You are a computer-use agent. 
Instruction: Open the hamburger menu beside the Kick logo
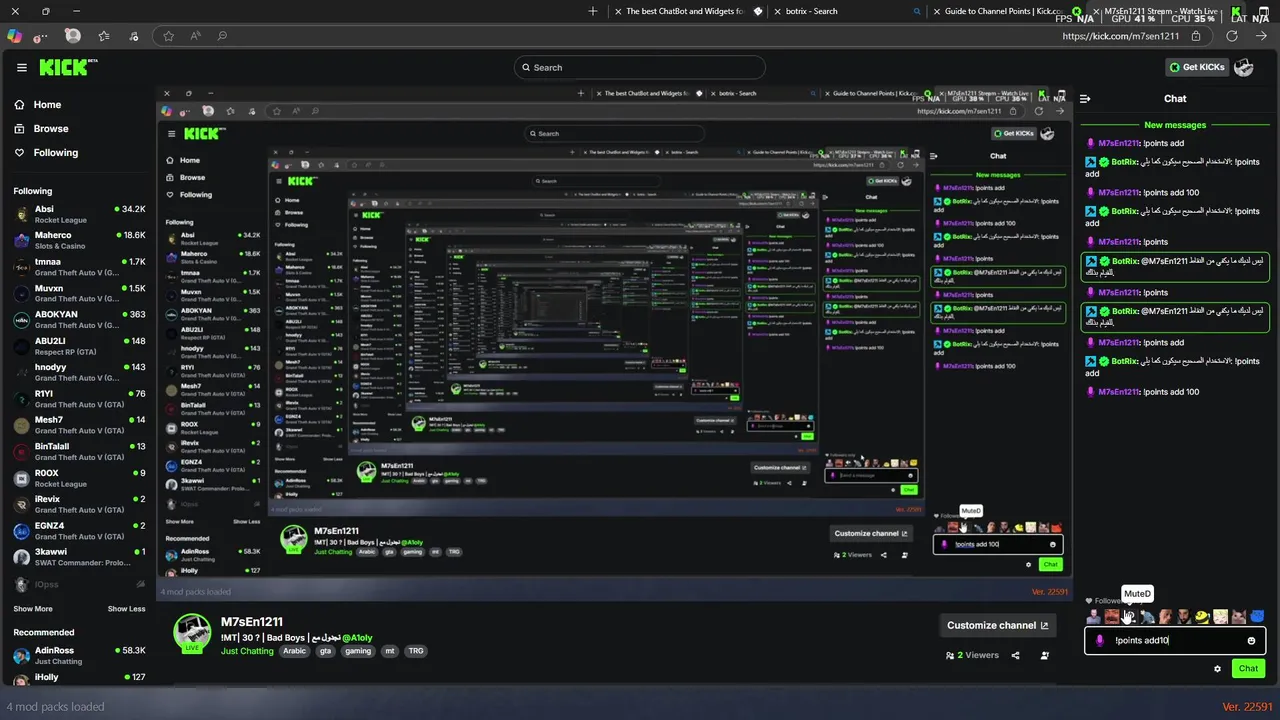click(22, 68)
